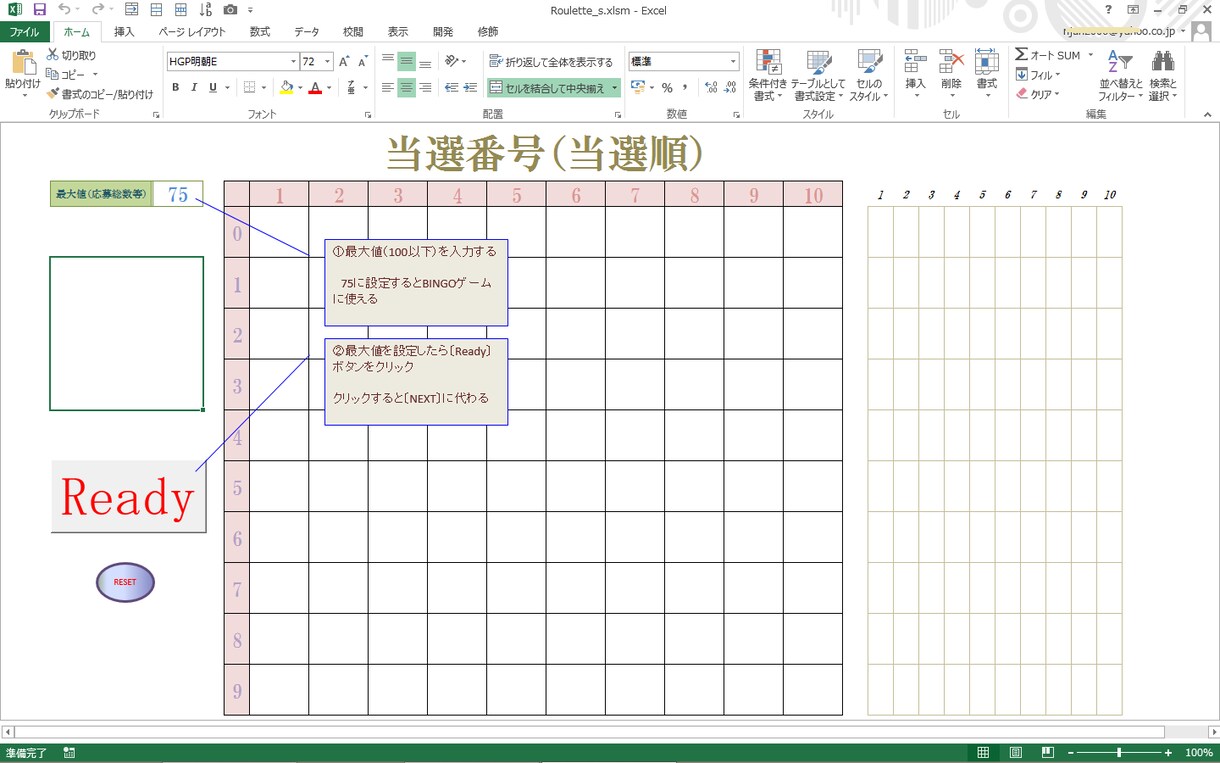Expand the merge and center dropdown arrow
Screen dimensions: 1220x763
coord(614,88)
